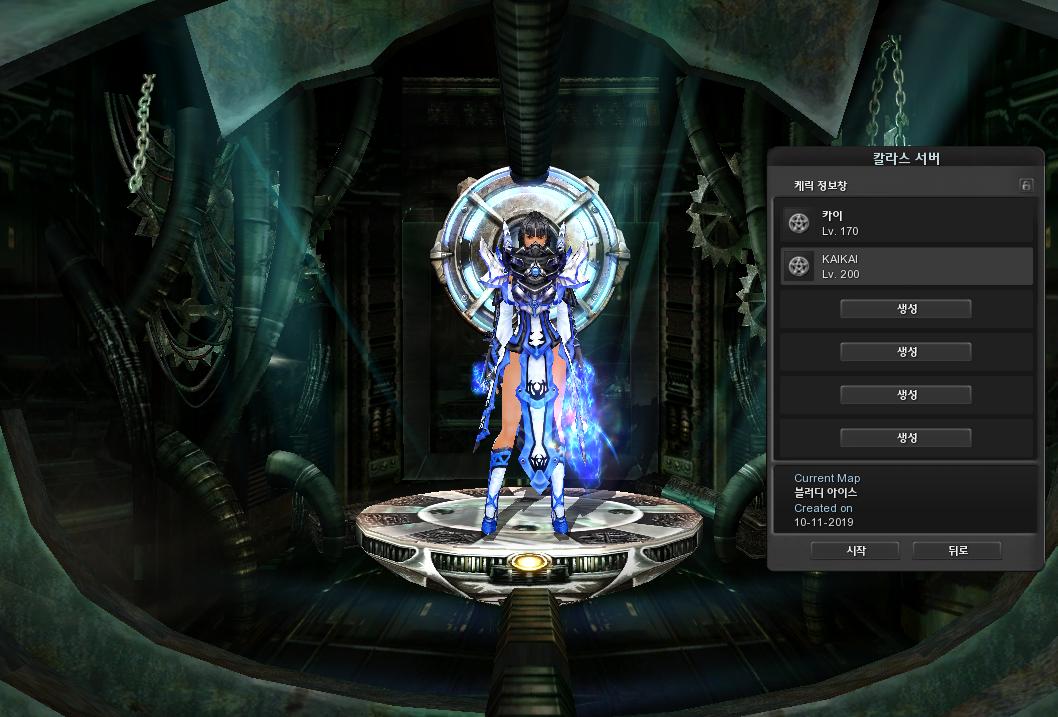Go back using the 뒤로 button
The height and width of the screenshot is (717, 1058).
pyautogui.click(x=957, y=551)
